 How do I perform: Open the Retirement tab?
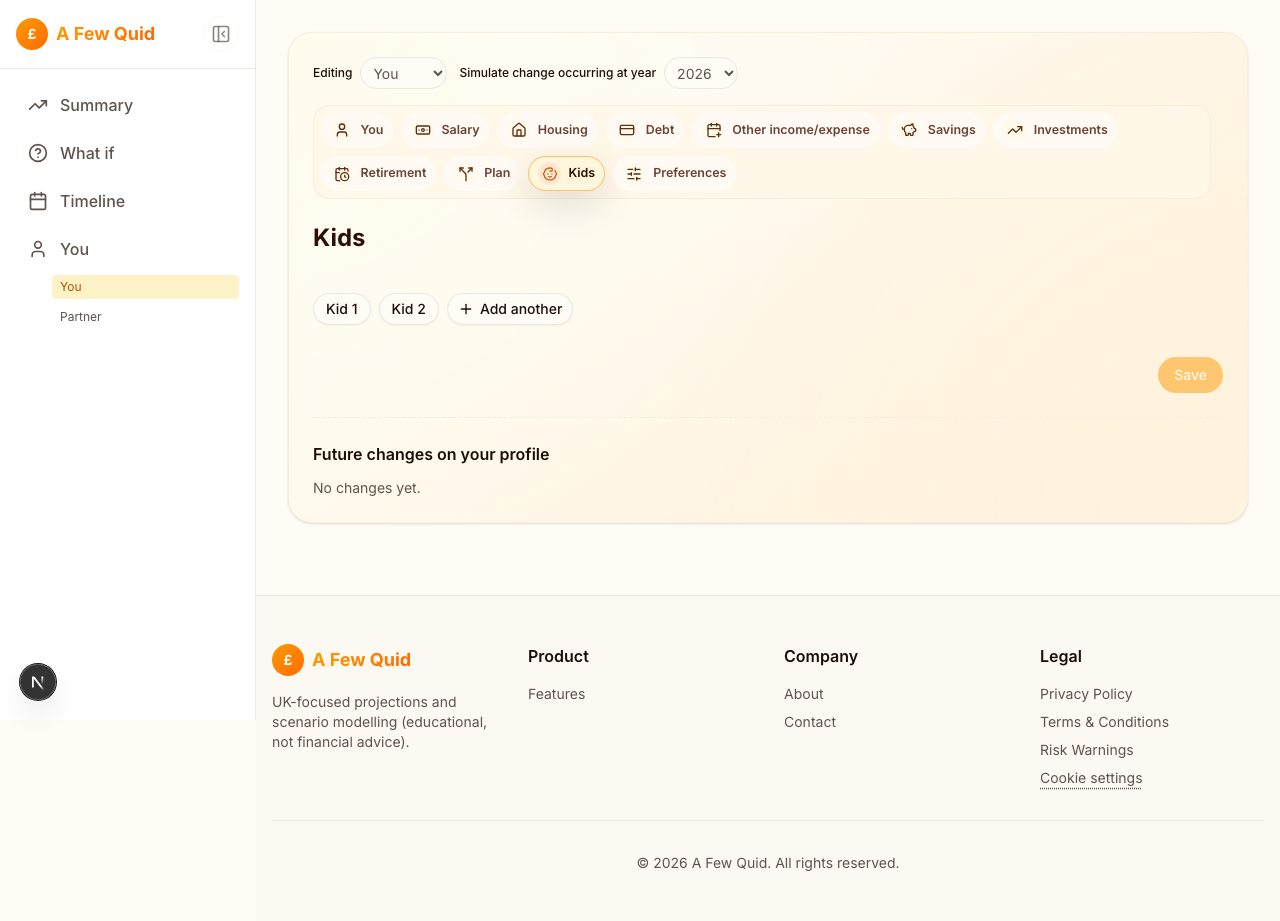(x=380, y=173)
